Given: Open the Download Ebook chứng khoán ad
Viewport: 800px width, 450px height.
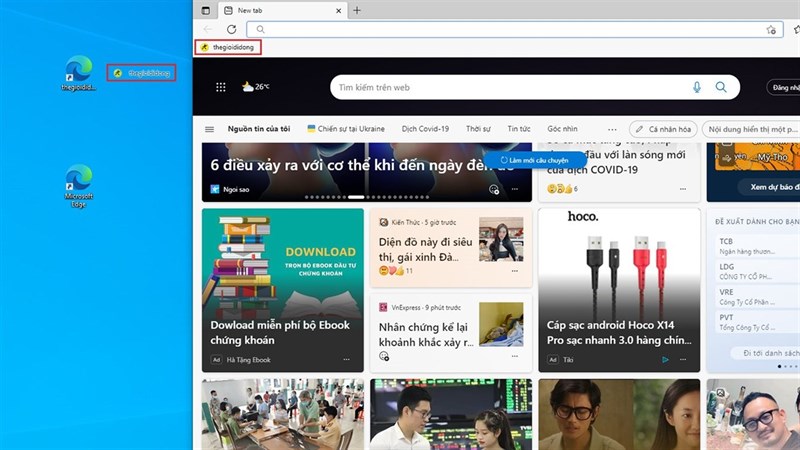Looking at the screenshot, I should 283,290.
